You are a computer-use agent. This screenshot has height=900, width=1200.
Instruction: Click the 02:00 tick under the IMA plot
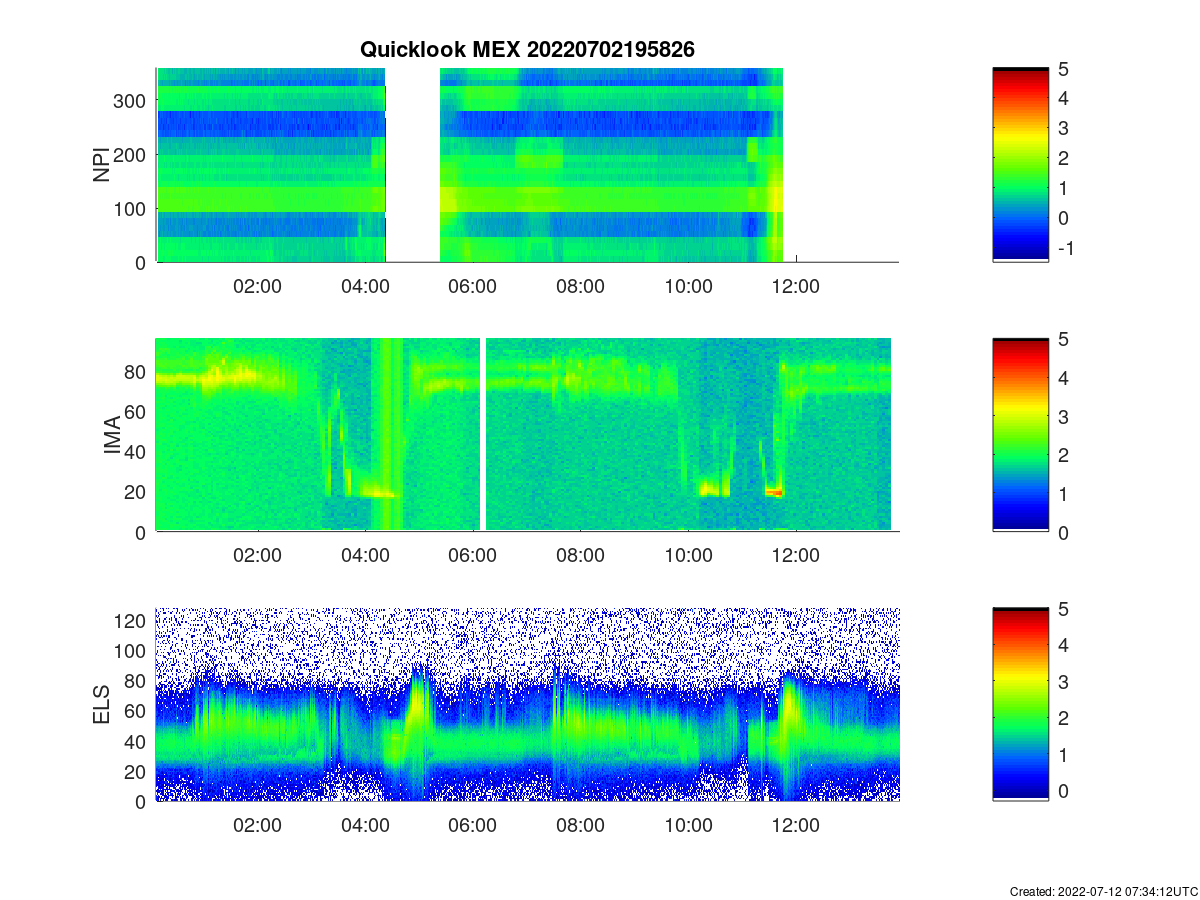[257, 556]
